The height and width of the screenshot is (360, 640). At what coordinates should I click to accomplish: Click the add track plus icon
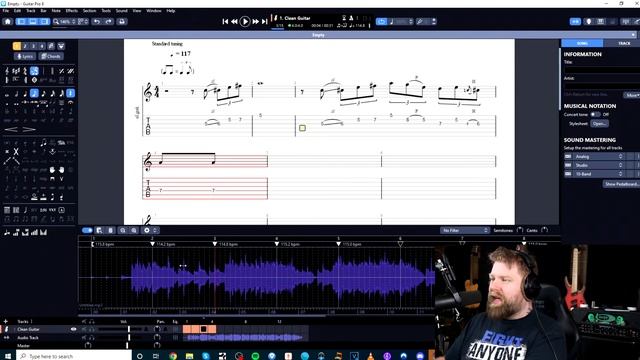point(5,322)
